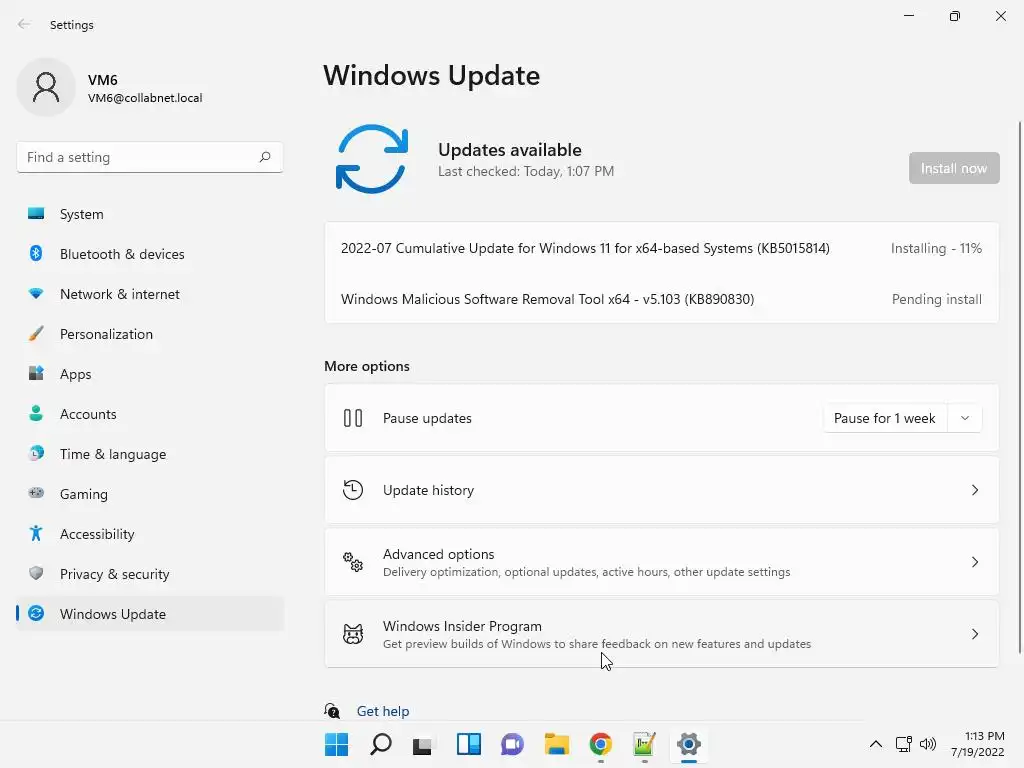Open the Get help link
Screen dimensions: 1024x768
pos(383,711)
